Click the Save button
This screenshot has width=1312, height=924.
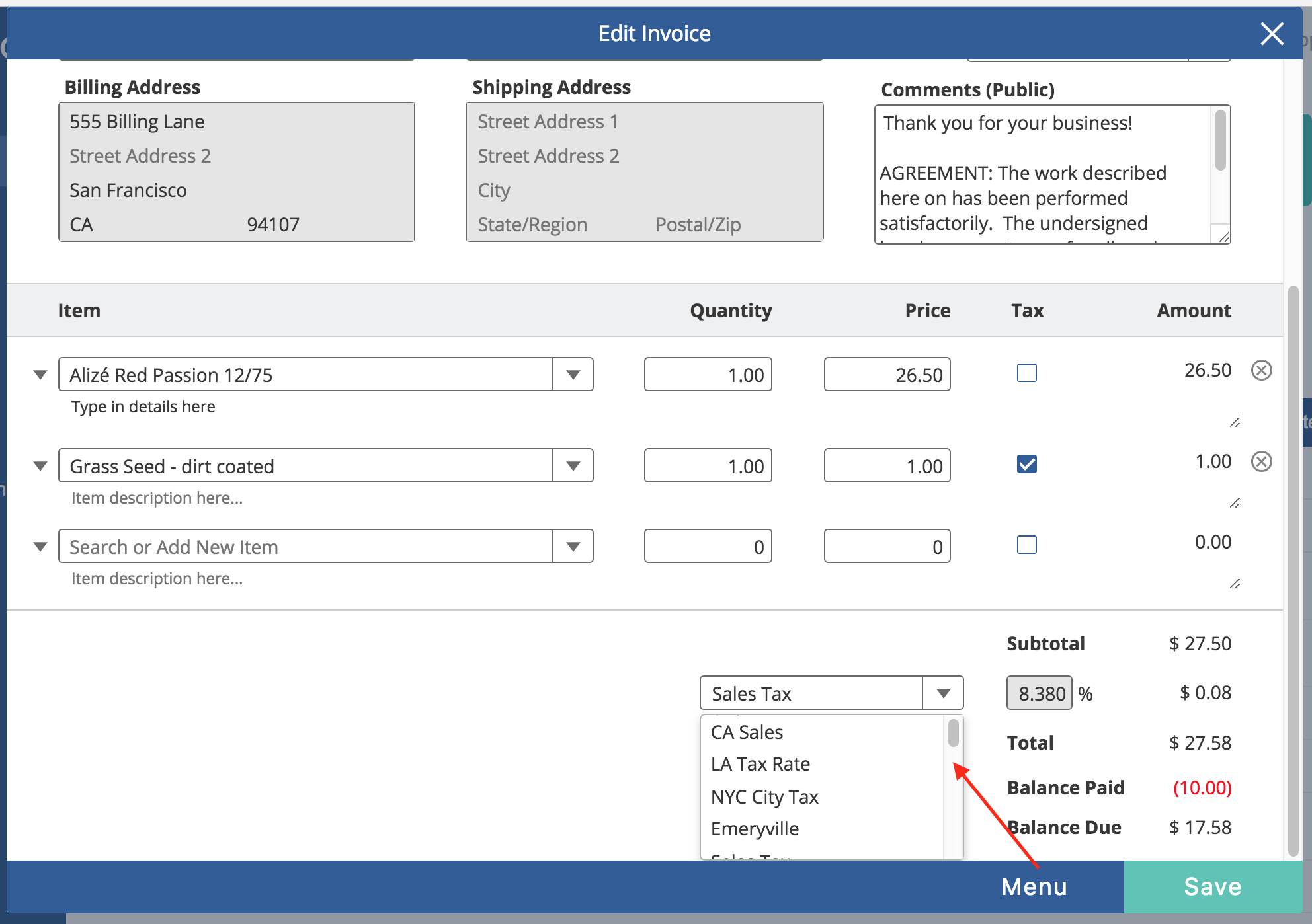point(1212,886)
